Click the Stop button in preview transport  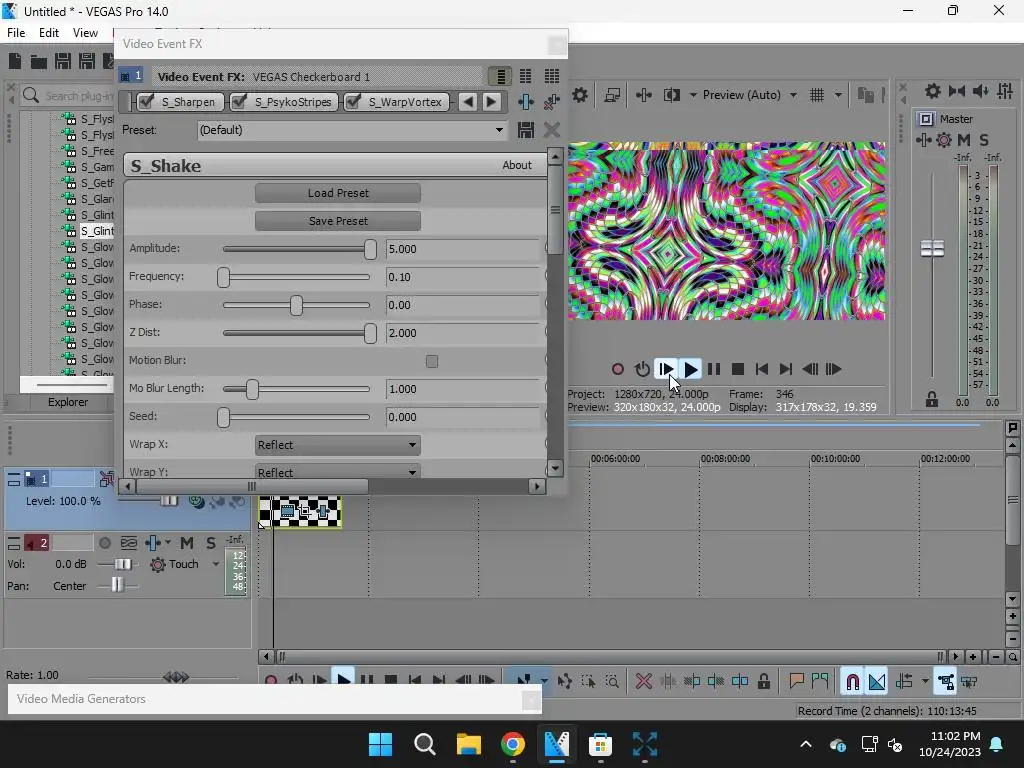(738, 369)
